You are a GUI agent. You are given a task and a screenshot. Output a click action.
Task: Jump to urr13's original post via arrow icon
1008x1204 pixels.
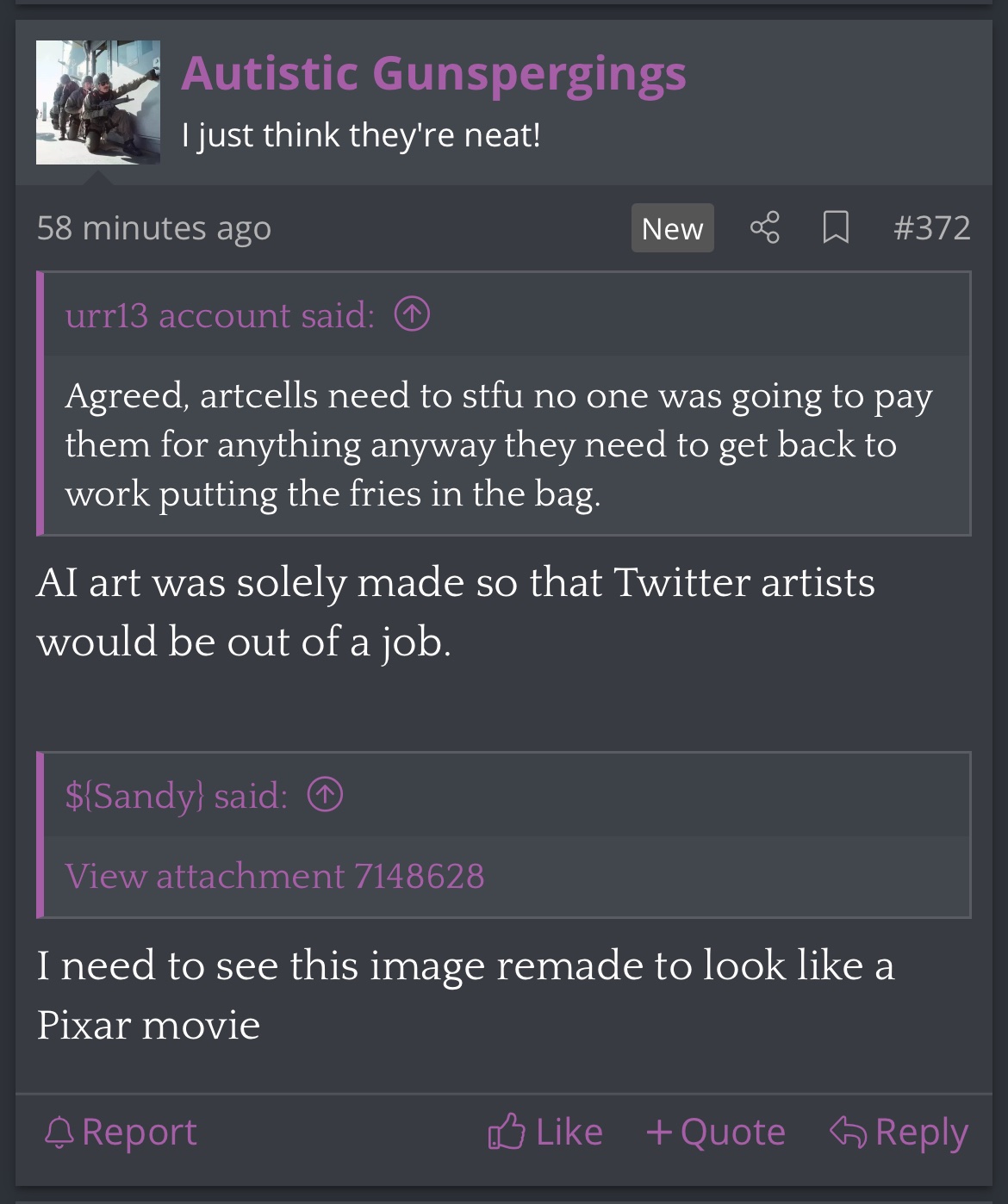[412, 314]
